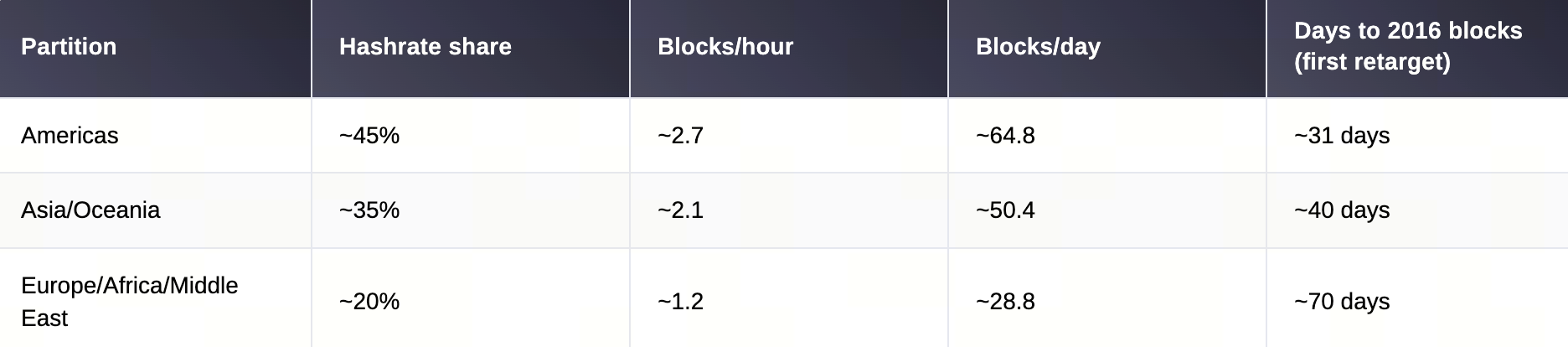Click the Days to 2016 blocks header
1568x347 pixels.
pyautogui.click(x=1407, y=47)
